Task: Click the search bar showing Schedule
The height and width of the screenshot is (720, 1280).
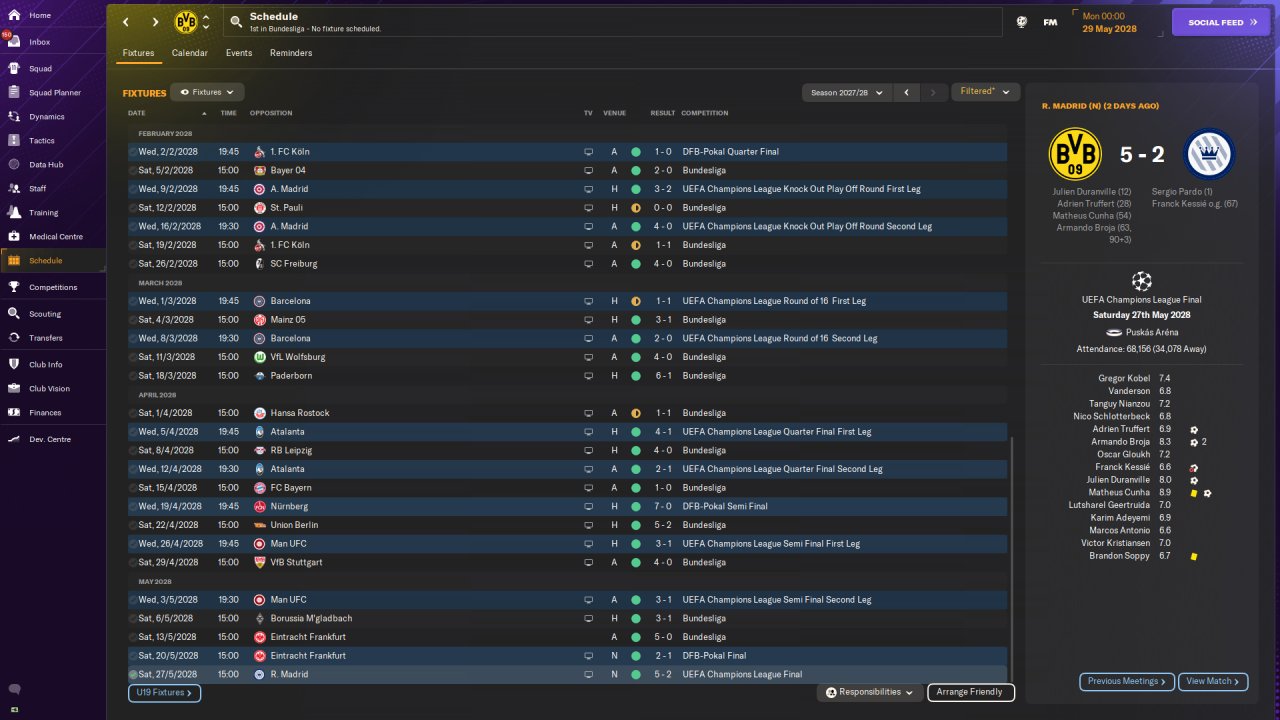Action: (613, 22)
